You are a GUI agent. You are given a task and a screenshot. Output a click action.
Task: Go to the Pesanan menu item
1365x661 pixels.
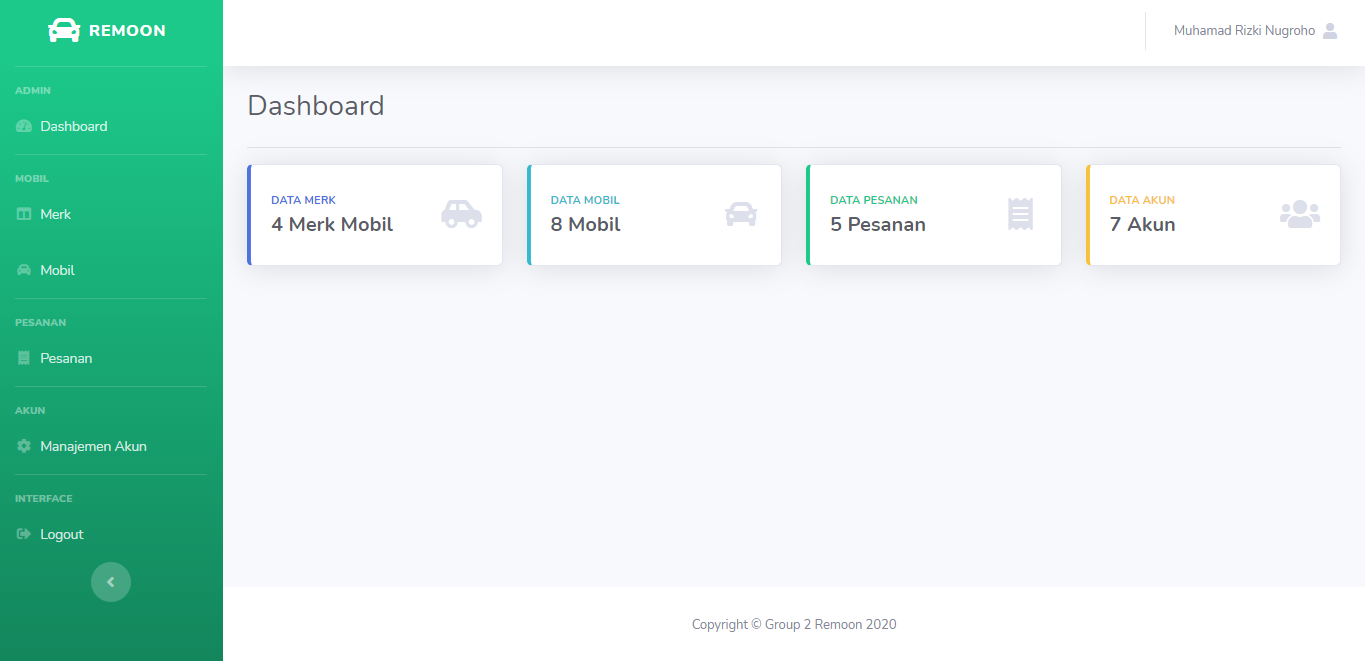pyautogui.click(x=66, y=359)
